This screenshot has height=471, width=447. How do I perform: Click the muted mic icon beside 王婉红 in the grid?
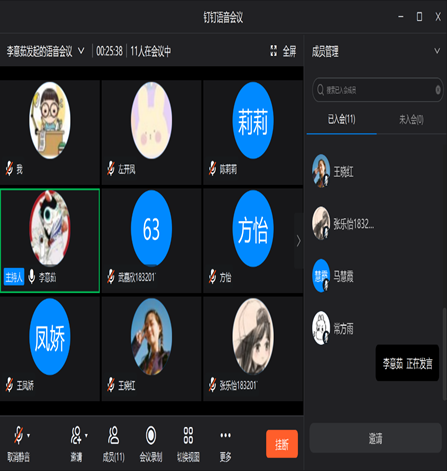(x=111, y=385)
